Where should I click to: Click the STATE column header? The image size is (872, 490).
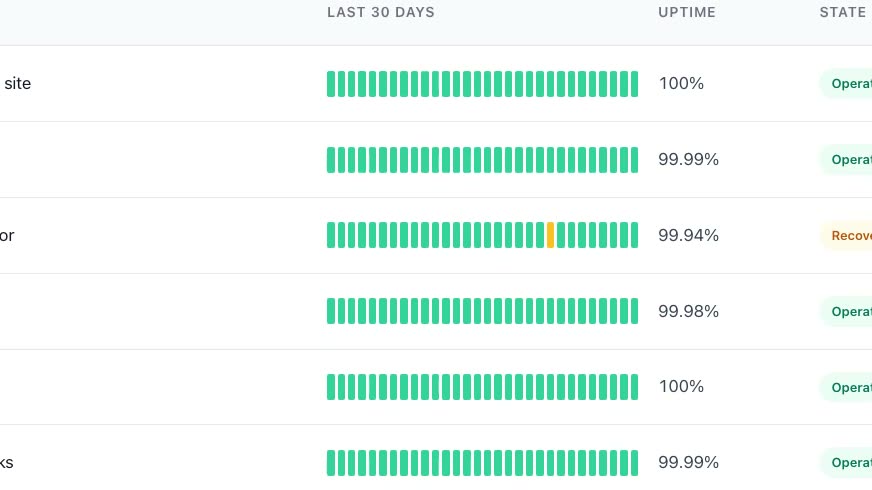(843, 12)
